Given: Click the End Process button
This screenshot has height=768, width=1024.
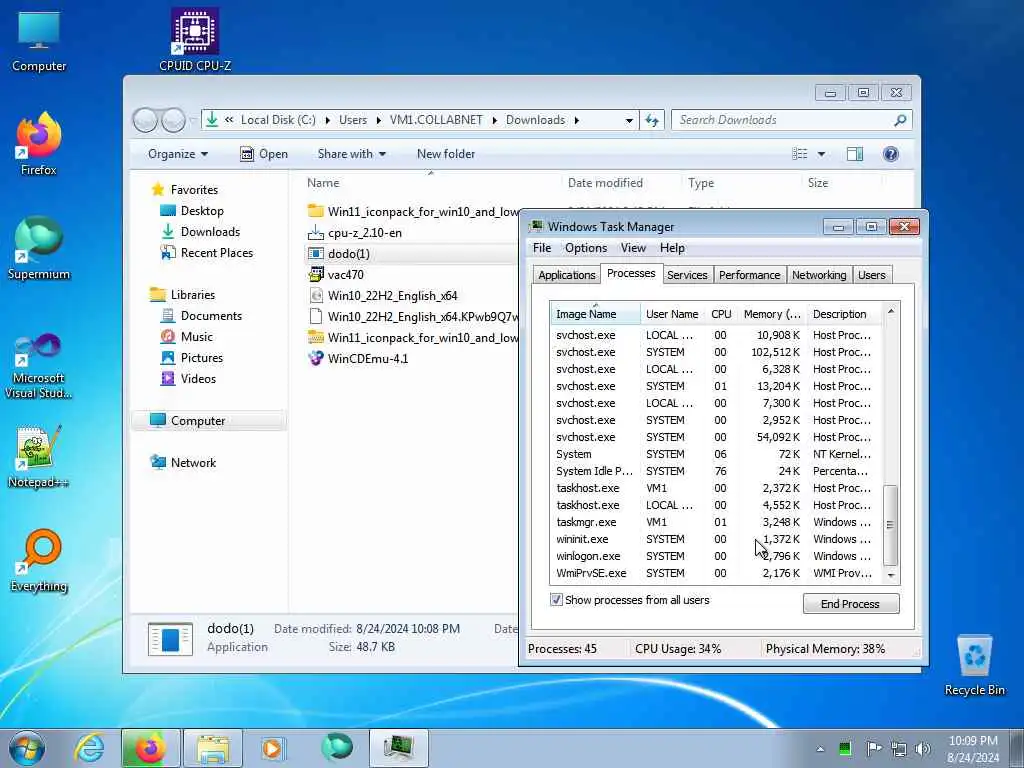Looking at the screenshot, I should (850, 603).
